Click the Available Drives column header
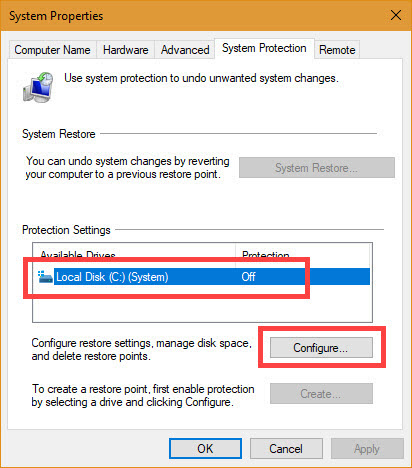The image size is (412, 468). click(134, 255)
